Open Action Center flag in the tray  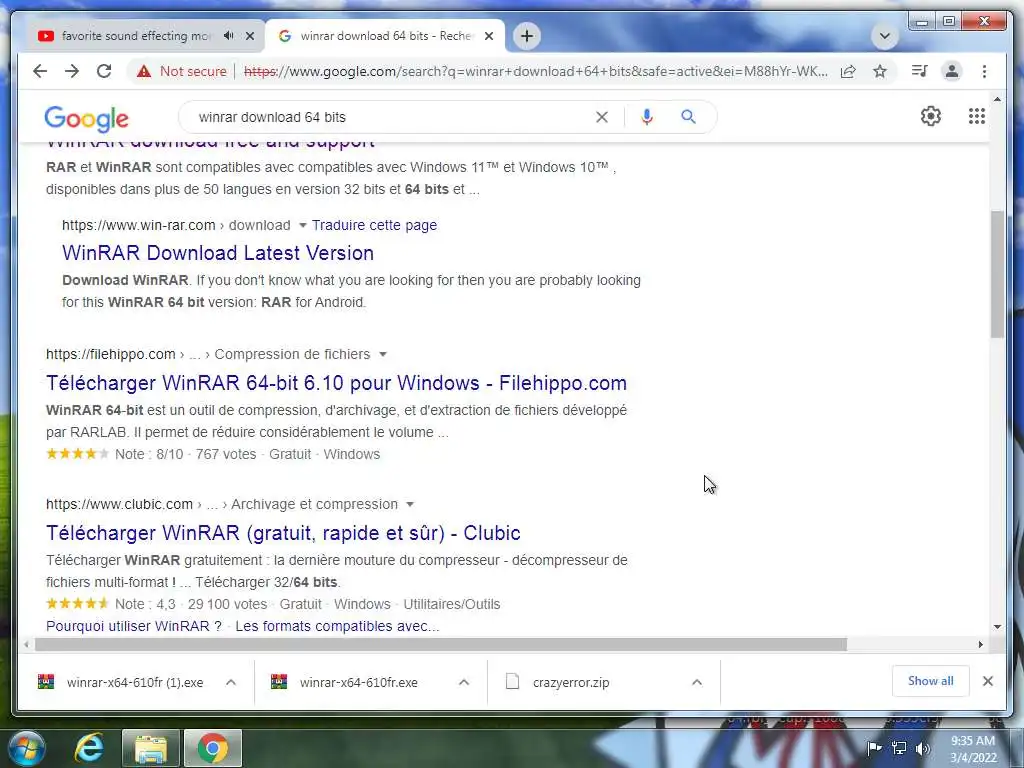coord(874,748)
